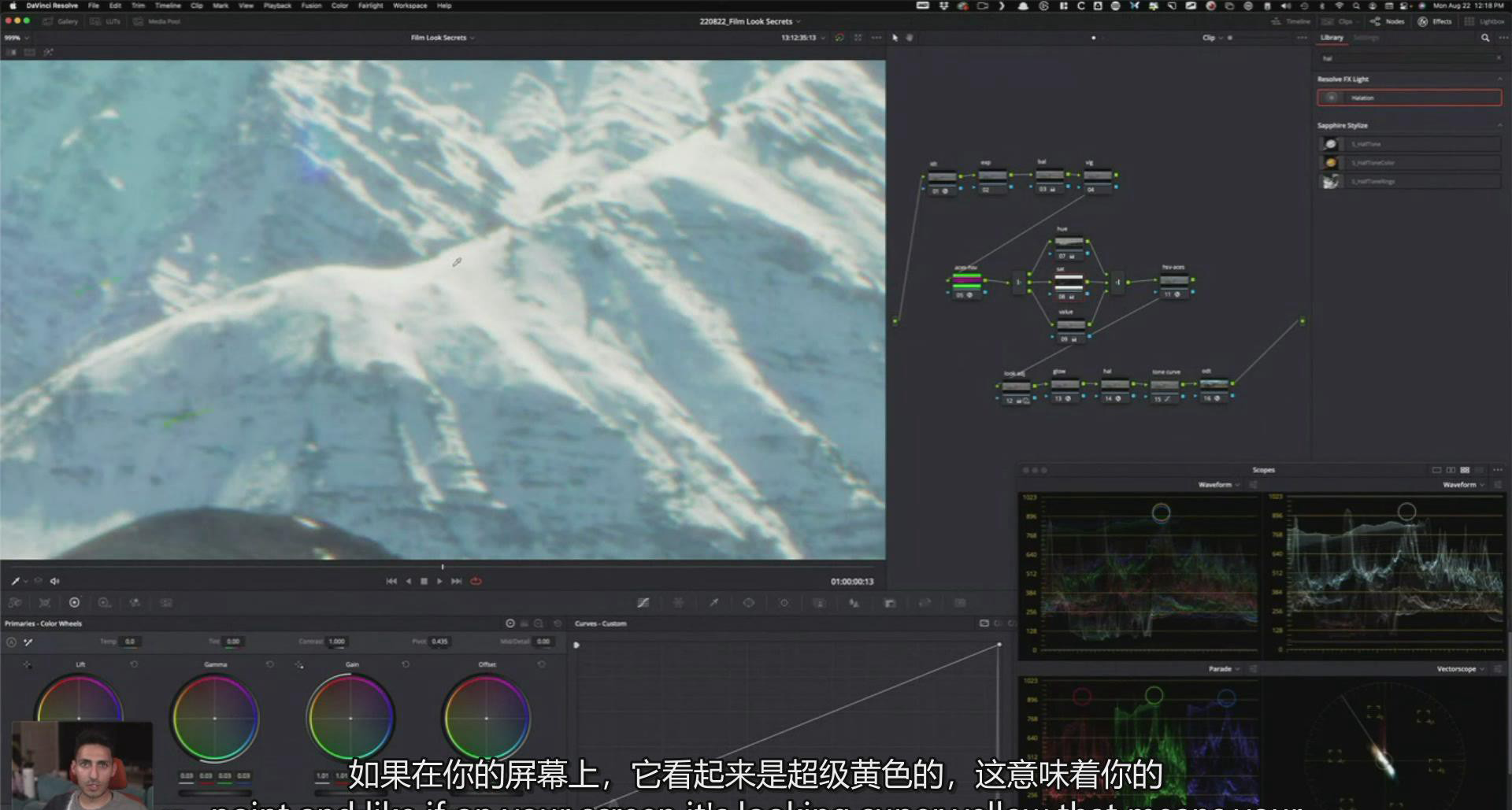The height and width of the screenshot is (810, 1512).
Task: Mute audio with the speaker icon
Action: pos(55,582)
